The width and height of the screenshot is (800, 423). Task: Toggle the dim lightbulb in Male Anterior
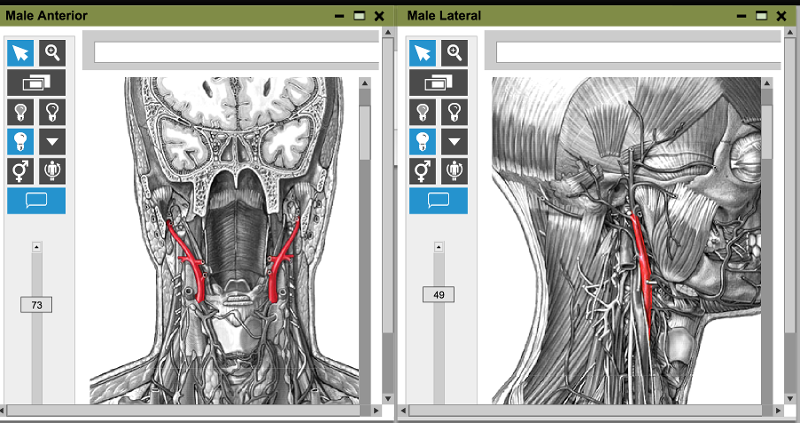coord(21,112)
